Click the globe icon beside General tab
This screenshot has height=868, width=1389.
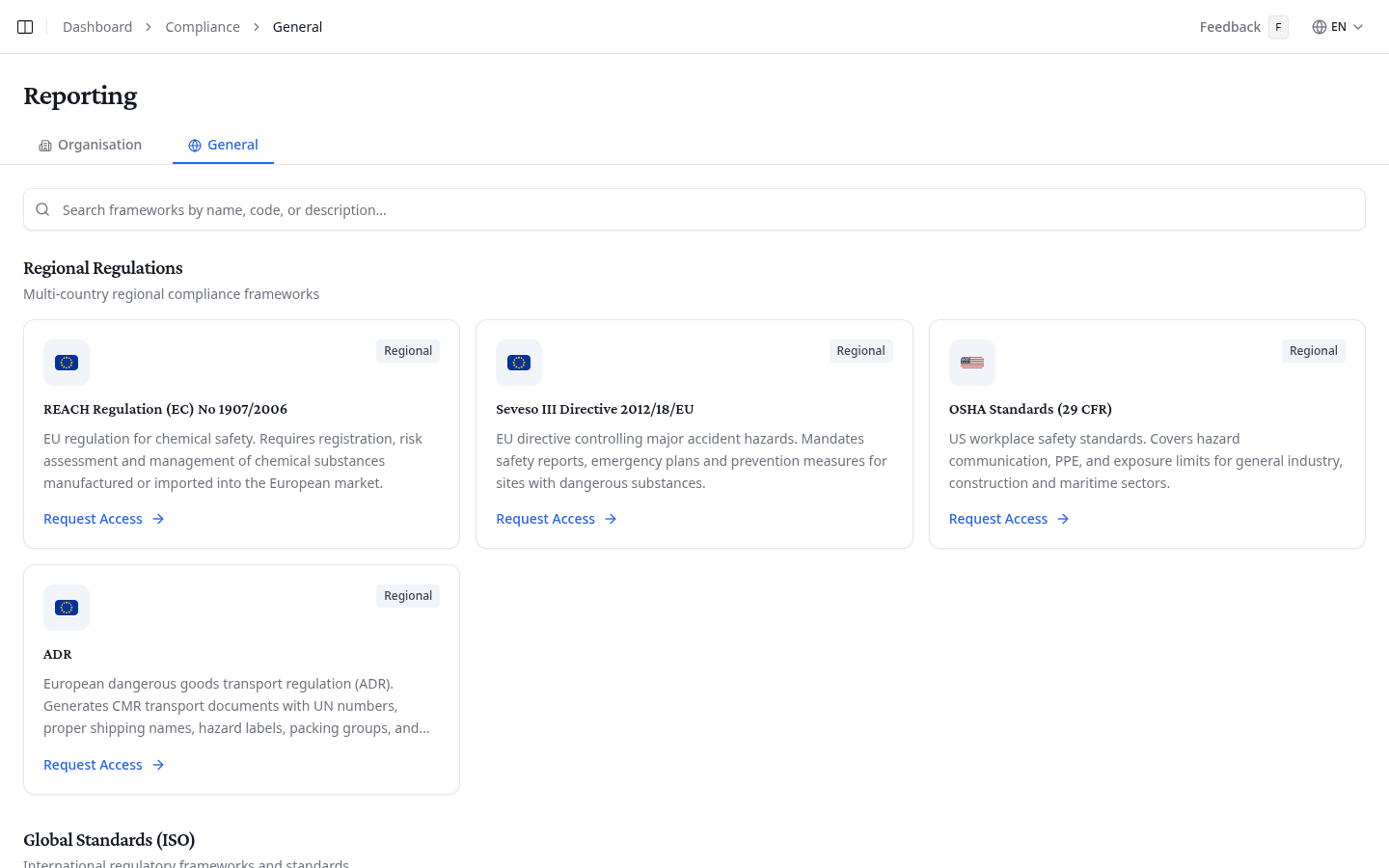(193, 144)
